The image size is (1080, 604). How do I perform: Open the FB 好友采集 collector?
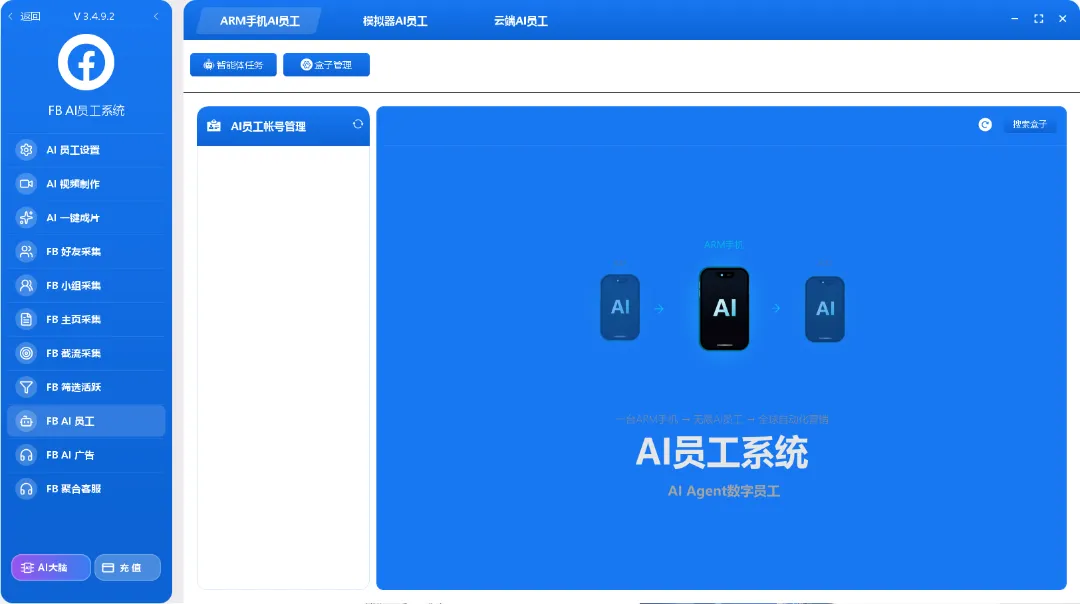85,251
